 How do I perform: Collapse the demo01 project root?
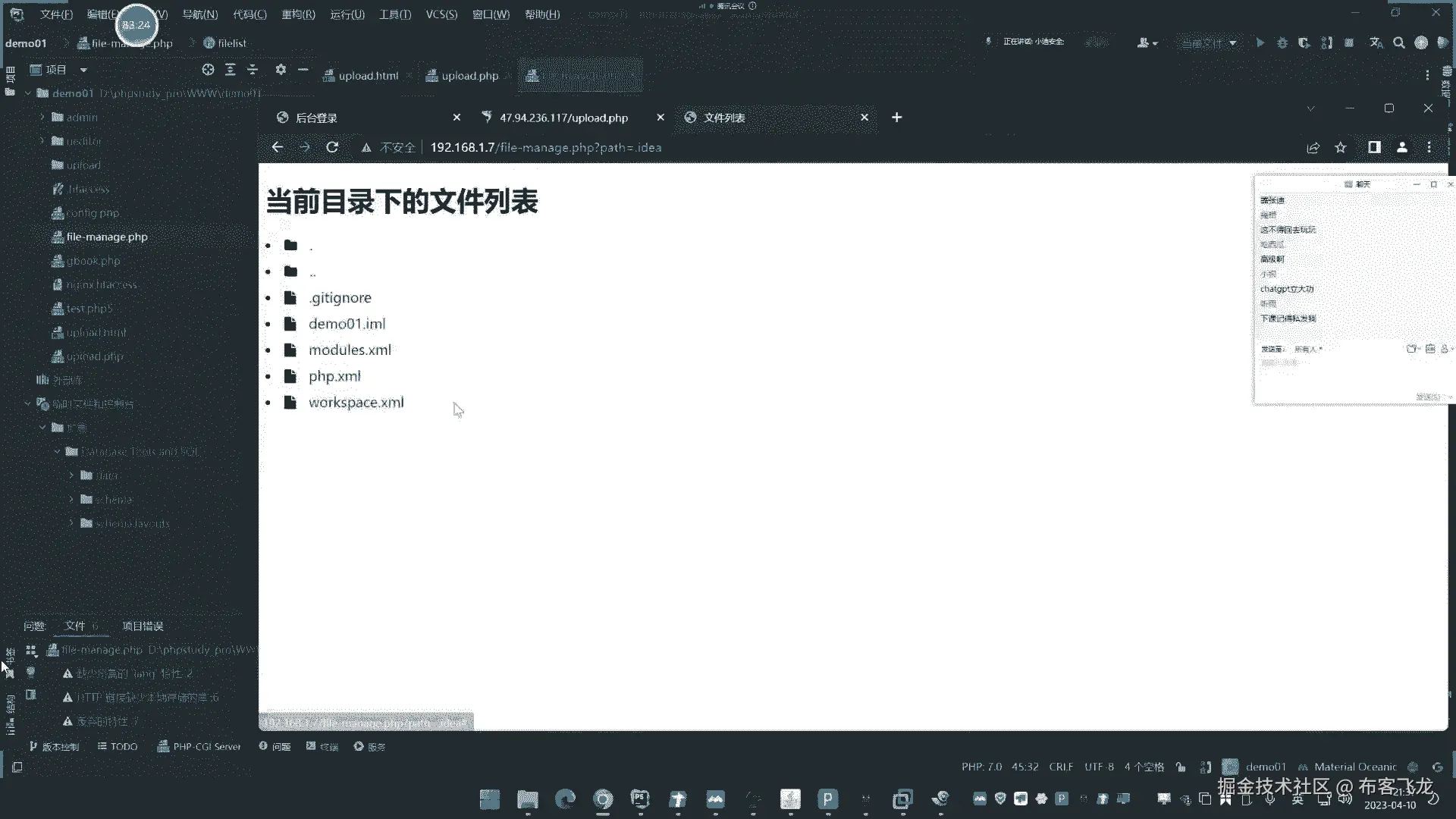(x=28, y=93)
